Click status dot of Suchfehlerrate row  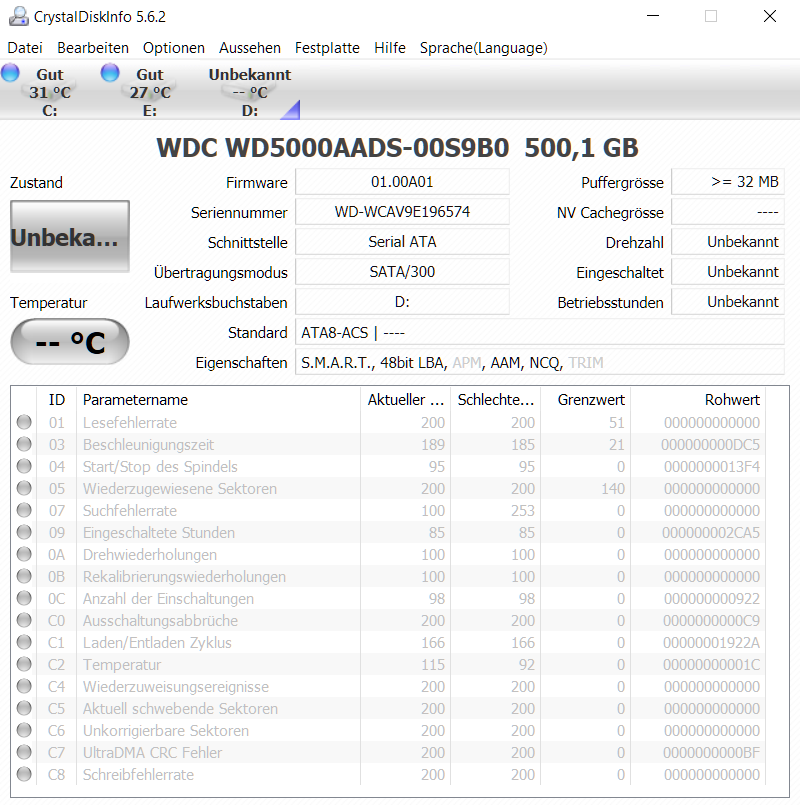point(24,510)
